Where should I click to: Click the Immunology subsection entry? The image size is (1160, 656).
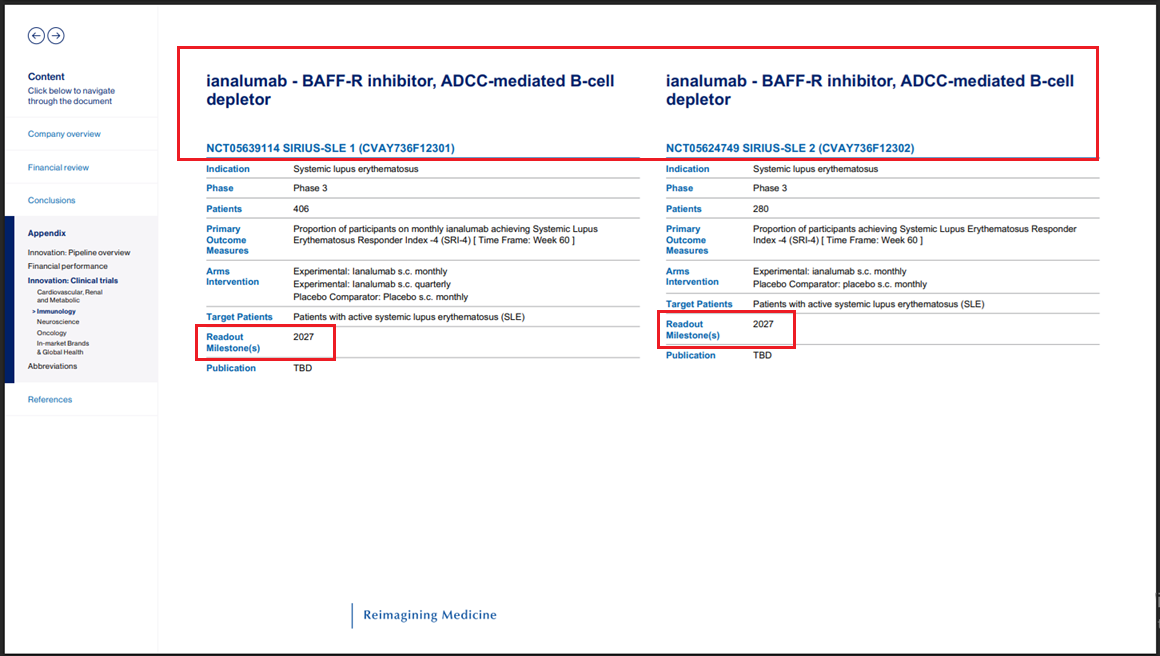click(x=55, y=312)
